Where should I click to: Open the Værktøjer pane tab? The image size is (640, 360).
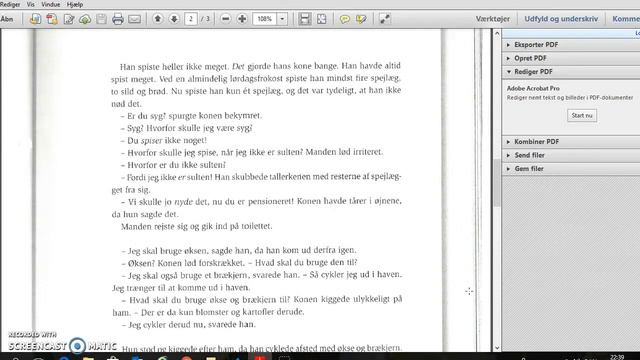point(492,19)
